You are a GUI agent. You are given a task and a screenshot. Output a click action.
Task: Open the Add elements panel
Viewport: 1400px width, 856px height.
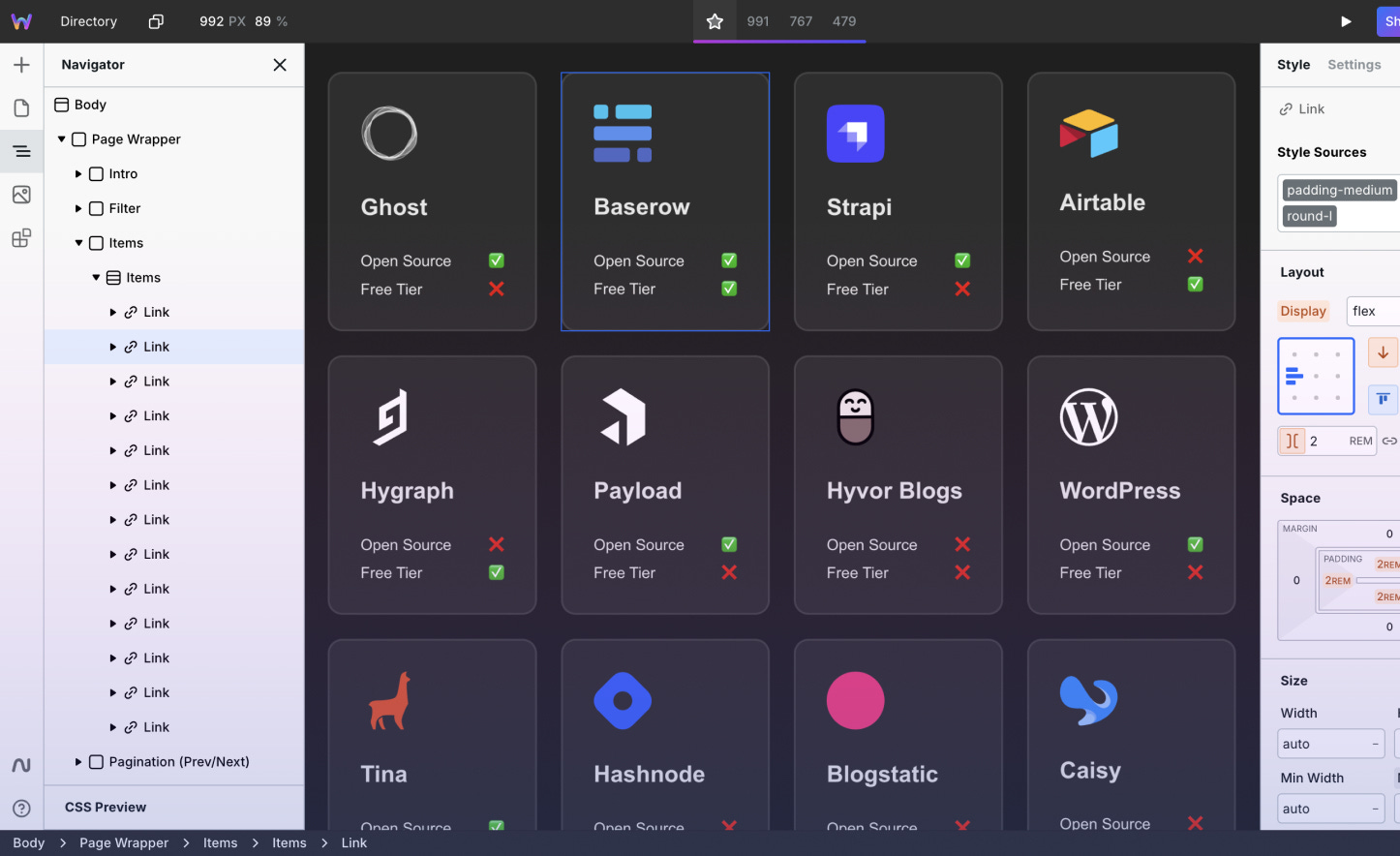click(x=21, y=65)
